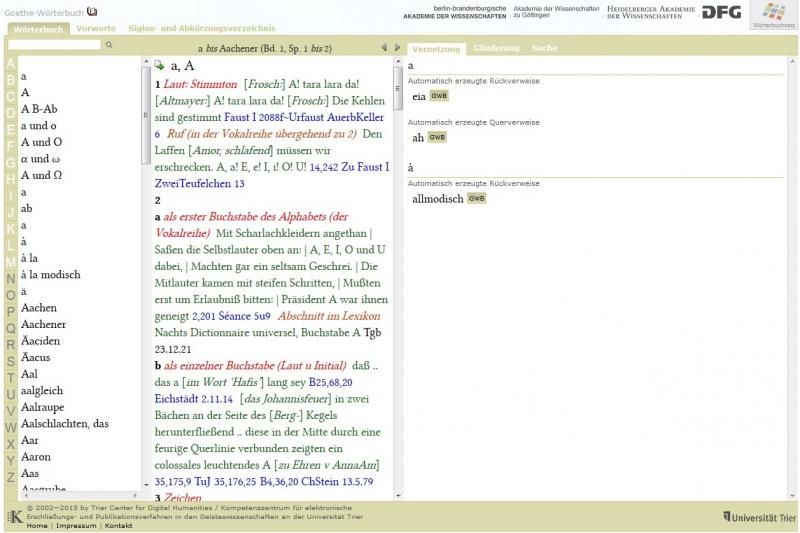Image resolution: width=800 pixels, height=533 pixels.
Task: Select headword 'A und Ω' in list
Action: [x=41, y=175]
